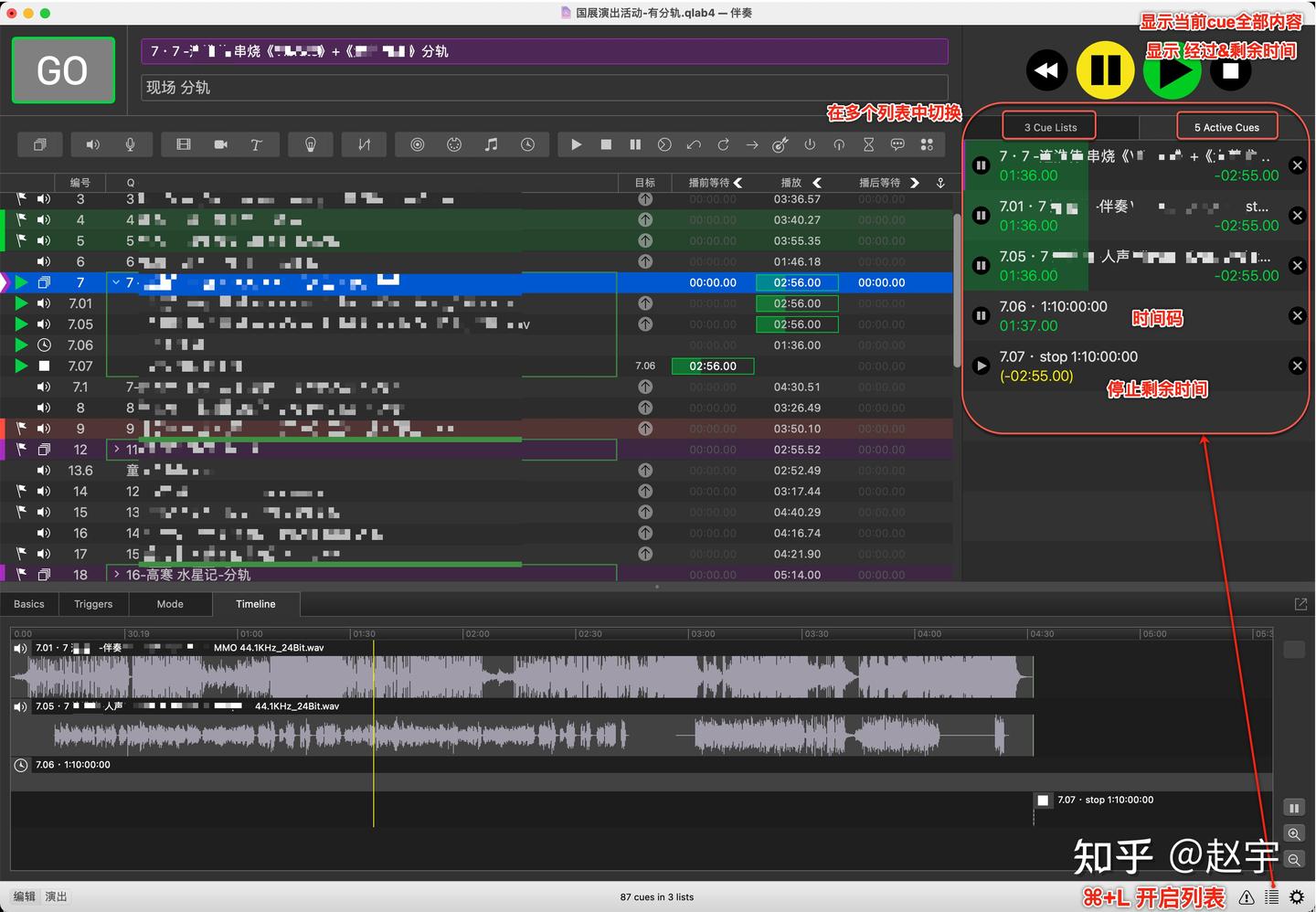The height and width of the screenshot is (912, 1316).
Task: Expand group cue 18 高寒 水星记-分轨
Action: (x=116, y=574)
